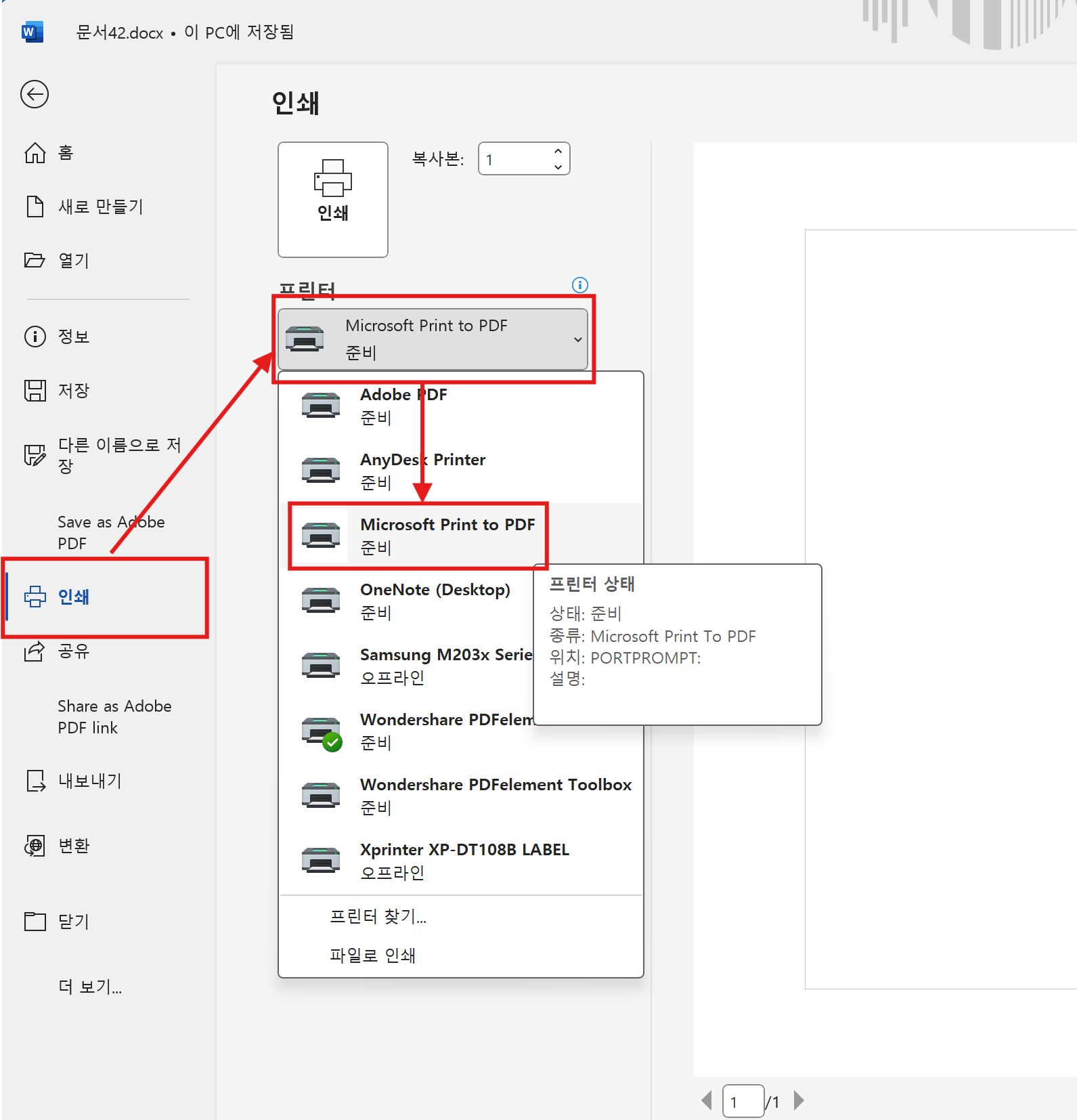Click the save-as icon beside 다른 이름으로 저장
This screenshot has width=1077, height=1120.
click(x=35, y=455)
